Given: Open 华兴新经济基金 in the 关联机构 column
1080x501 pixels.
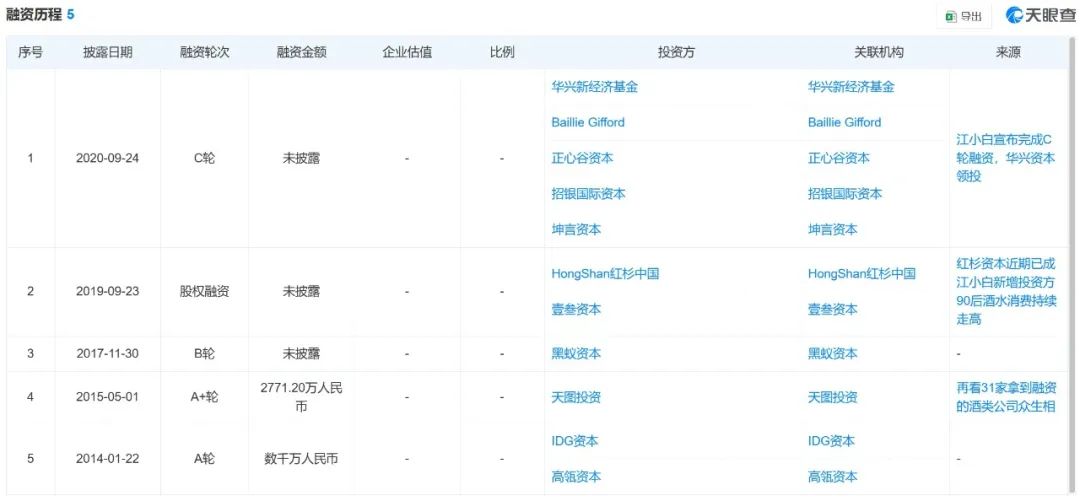Looking at the screenshot, I should point(851,87).
